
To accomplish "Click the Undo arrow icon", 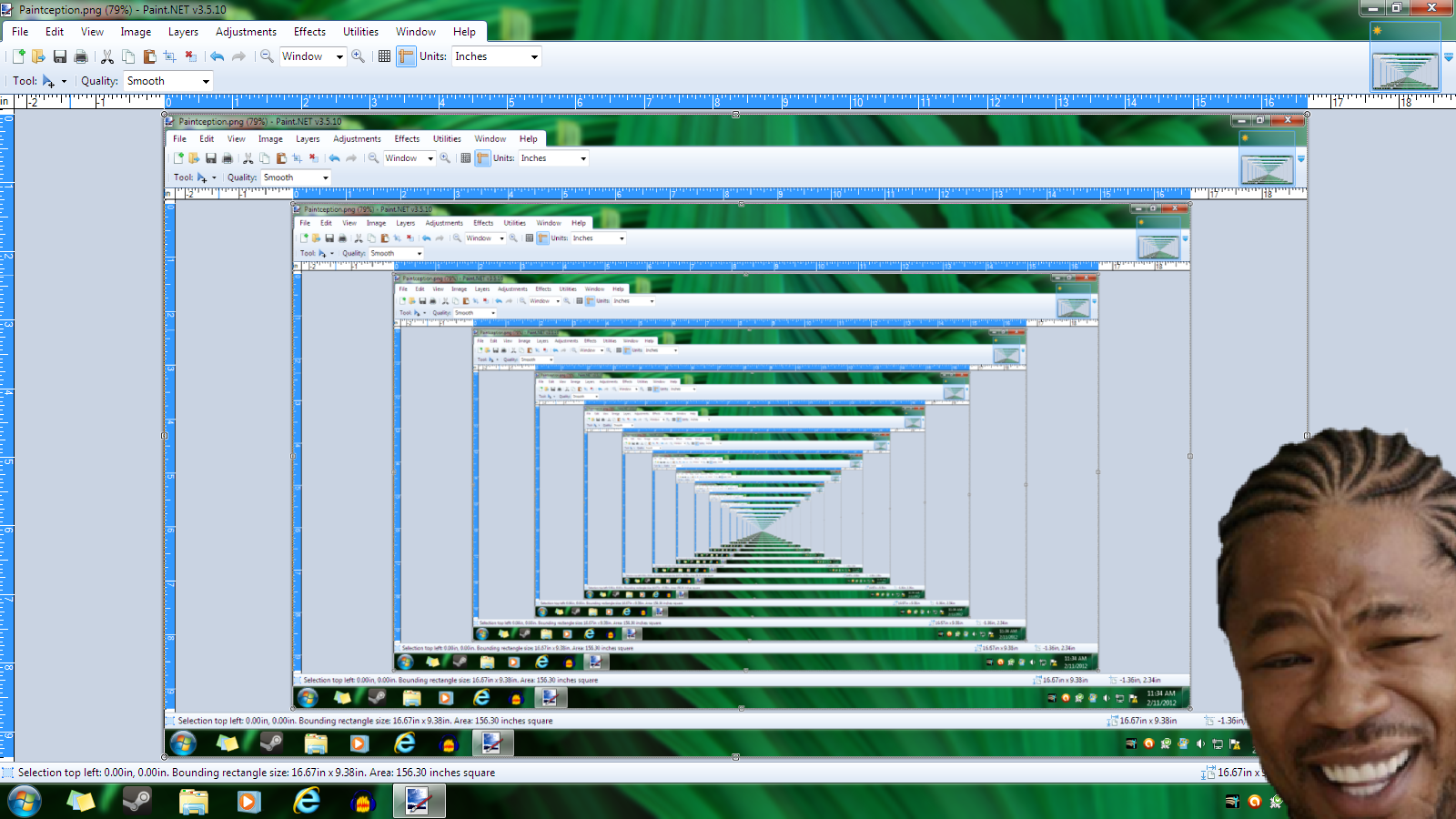I will (217, 56).
